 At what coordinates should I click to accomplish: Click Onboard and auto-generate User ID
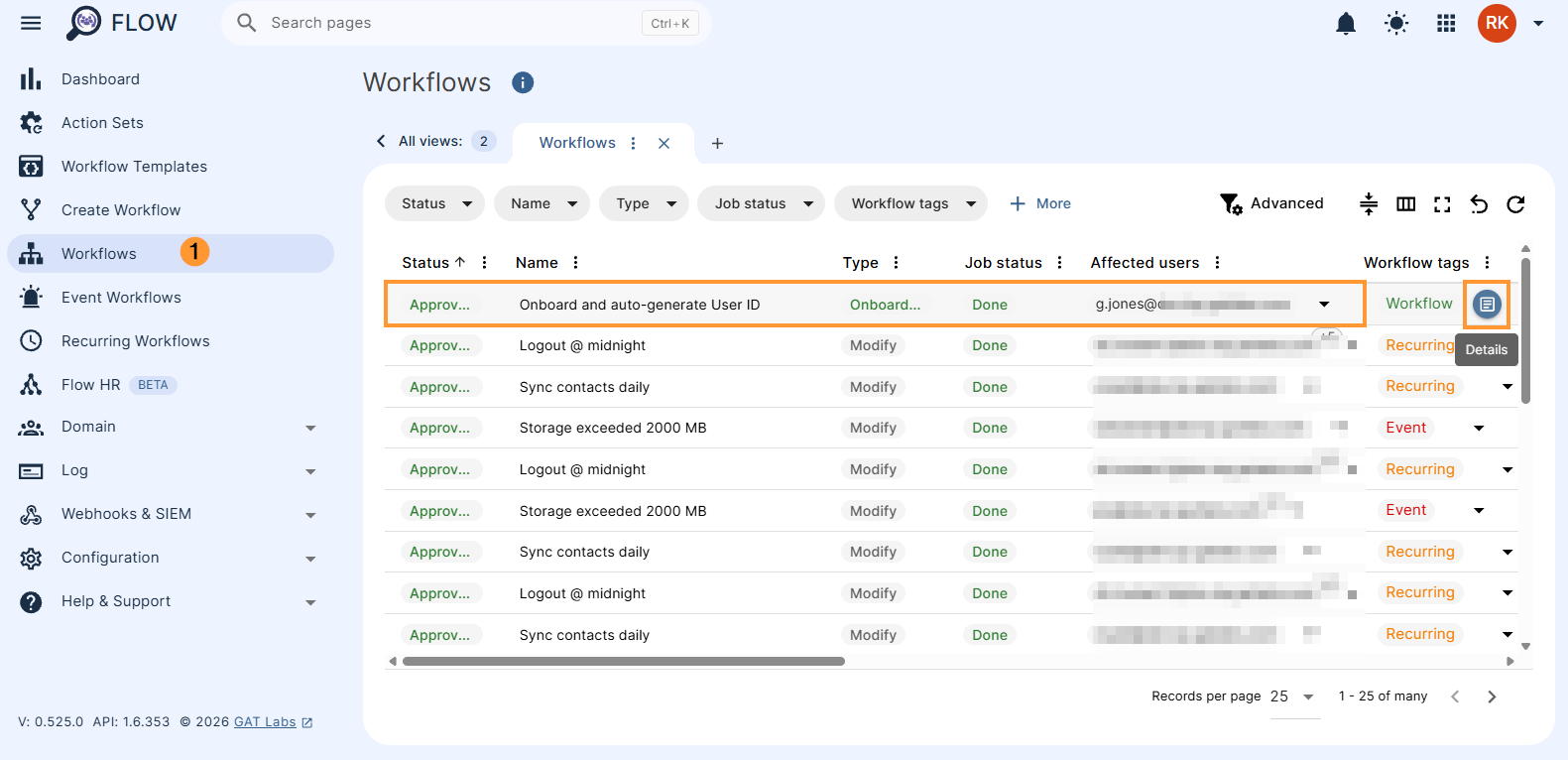640,305
